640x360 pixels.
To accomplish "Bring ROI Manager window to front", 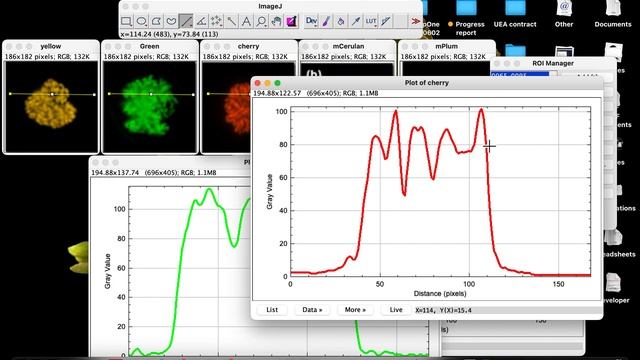I will pos(553,63).
